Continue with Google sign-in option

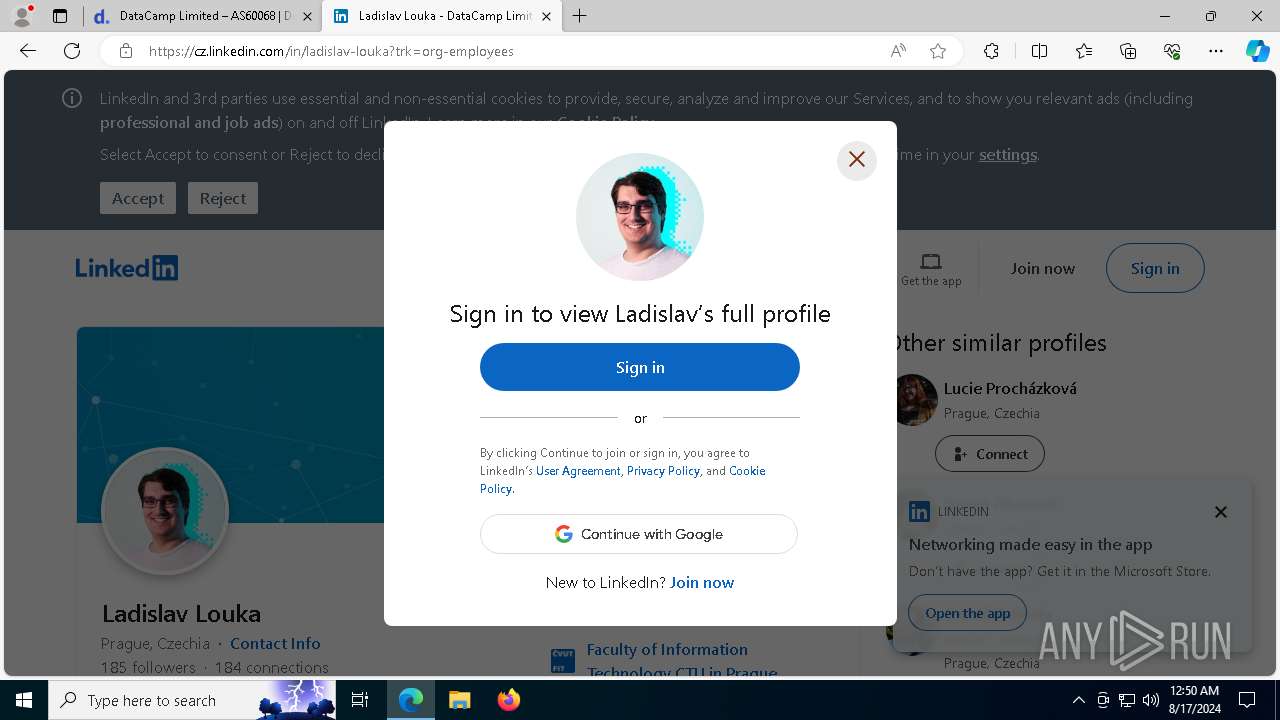point(639,534)
